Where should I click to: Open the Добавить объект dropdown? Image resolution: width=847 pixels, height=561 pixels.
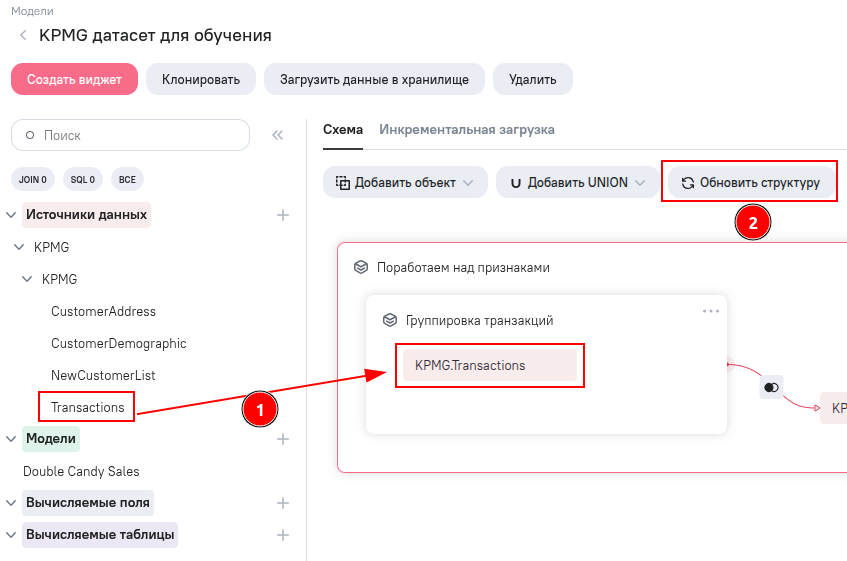405,183
